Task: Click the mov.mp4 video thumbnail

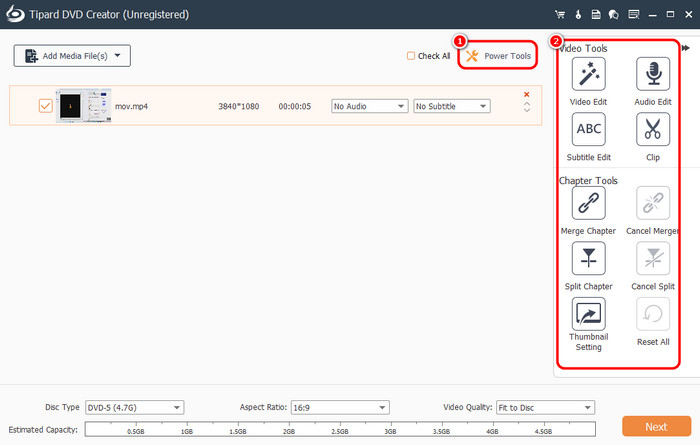Action: point(82,105)
